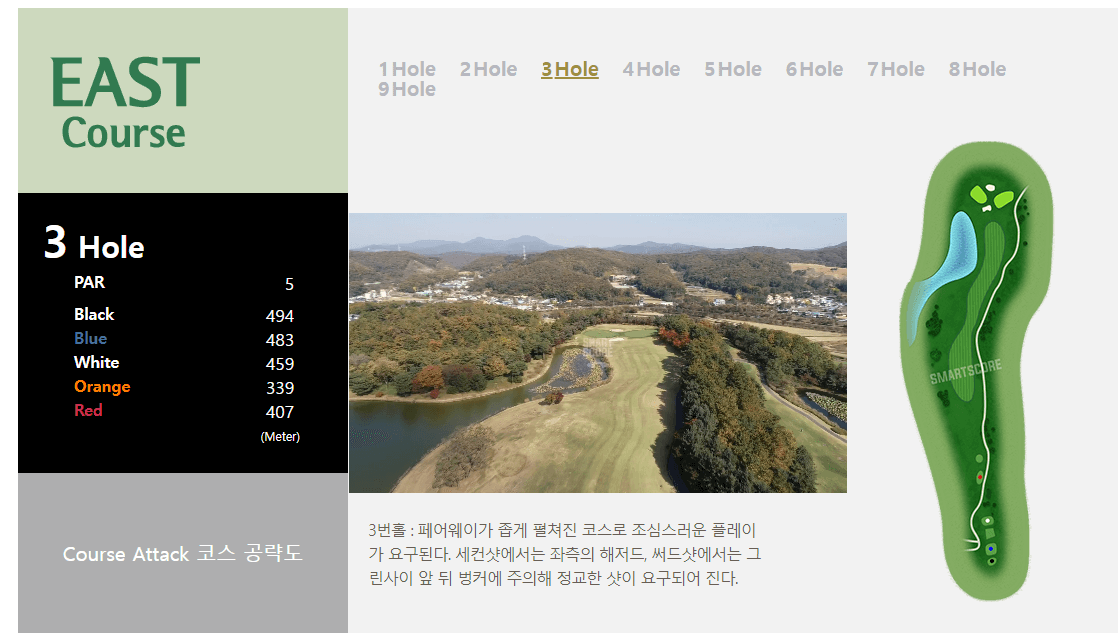Screen dimensions: 1119x640
Task: Select the 3 Hole tab
Action: (569, 69)
